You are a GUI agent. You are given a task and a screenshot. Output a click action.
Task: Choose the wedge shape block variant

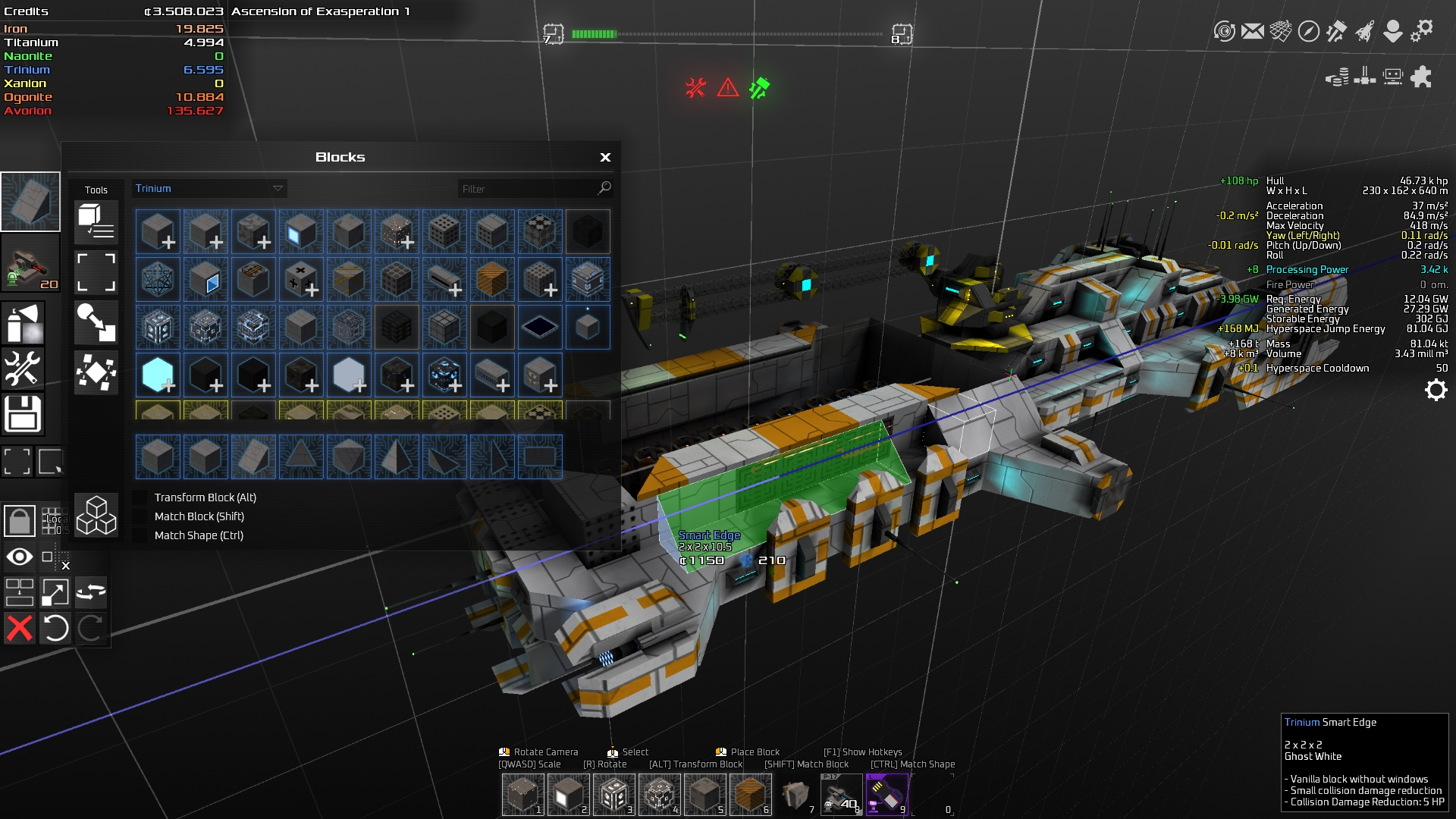point(253,457)
